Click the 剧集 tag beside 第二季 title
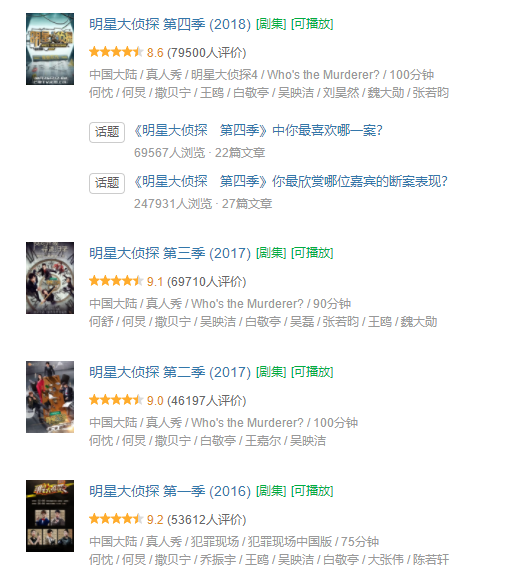525x579 pixels. [271, 372]
